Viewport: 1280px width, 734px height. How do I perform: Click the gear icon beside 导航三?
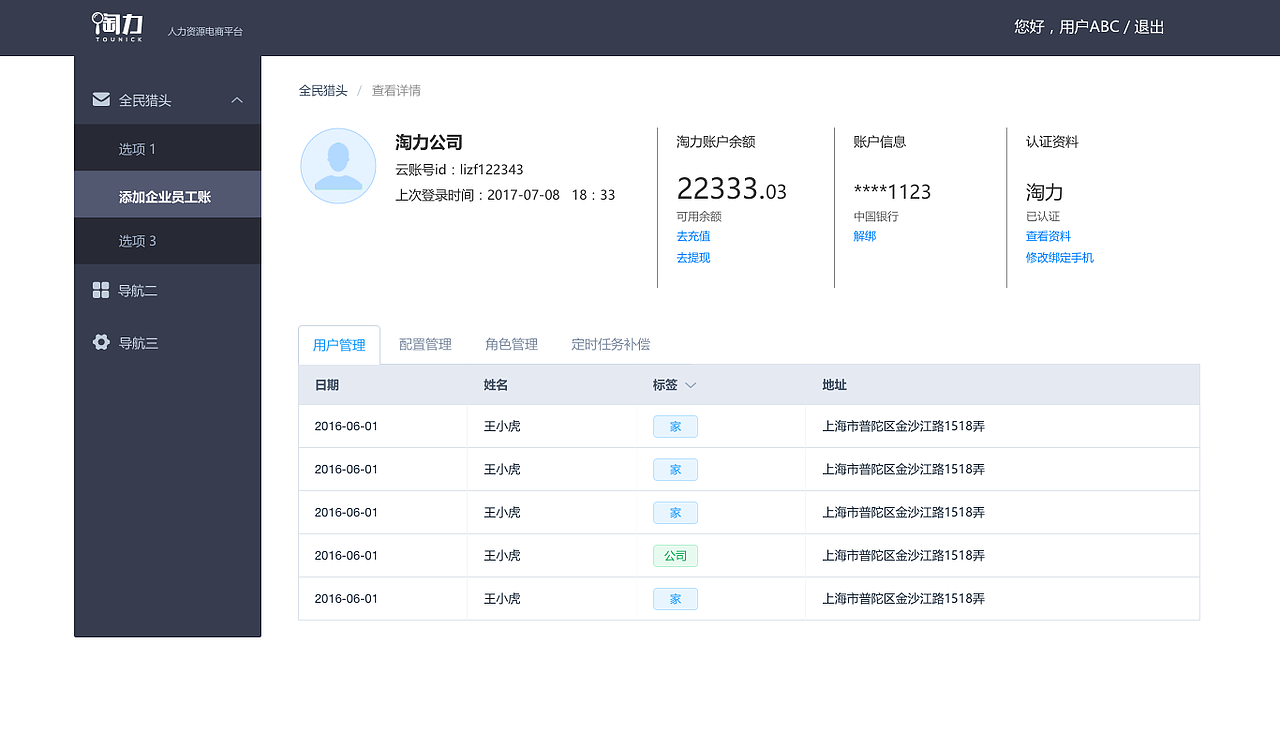coord(101,342)
